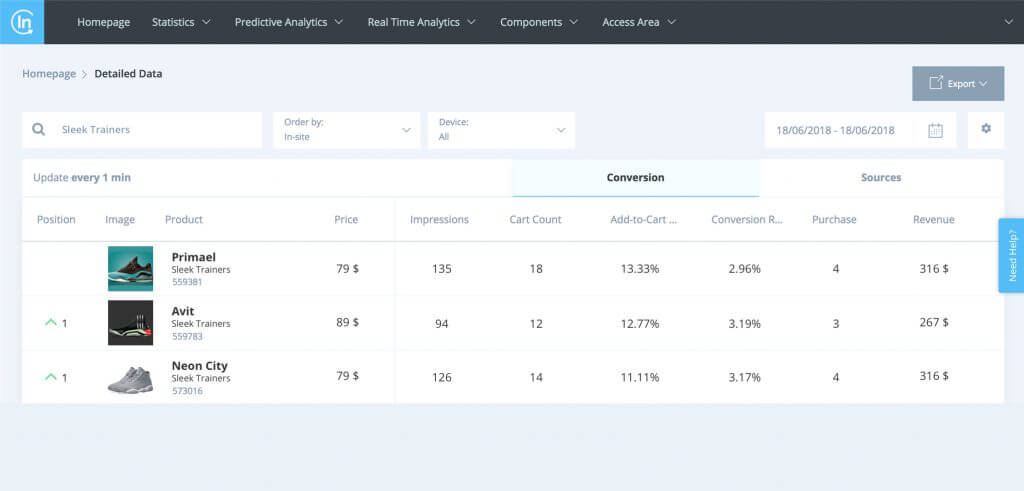Open the settings gear icon
The image size is (1024, 491).
point(985,129)
